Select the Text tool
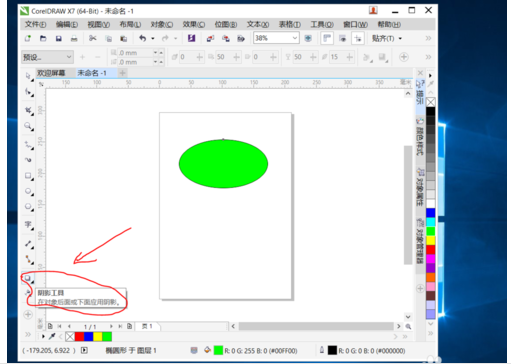The width and height of the screenshot is (511, 364). pos(28,225)
